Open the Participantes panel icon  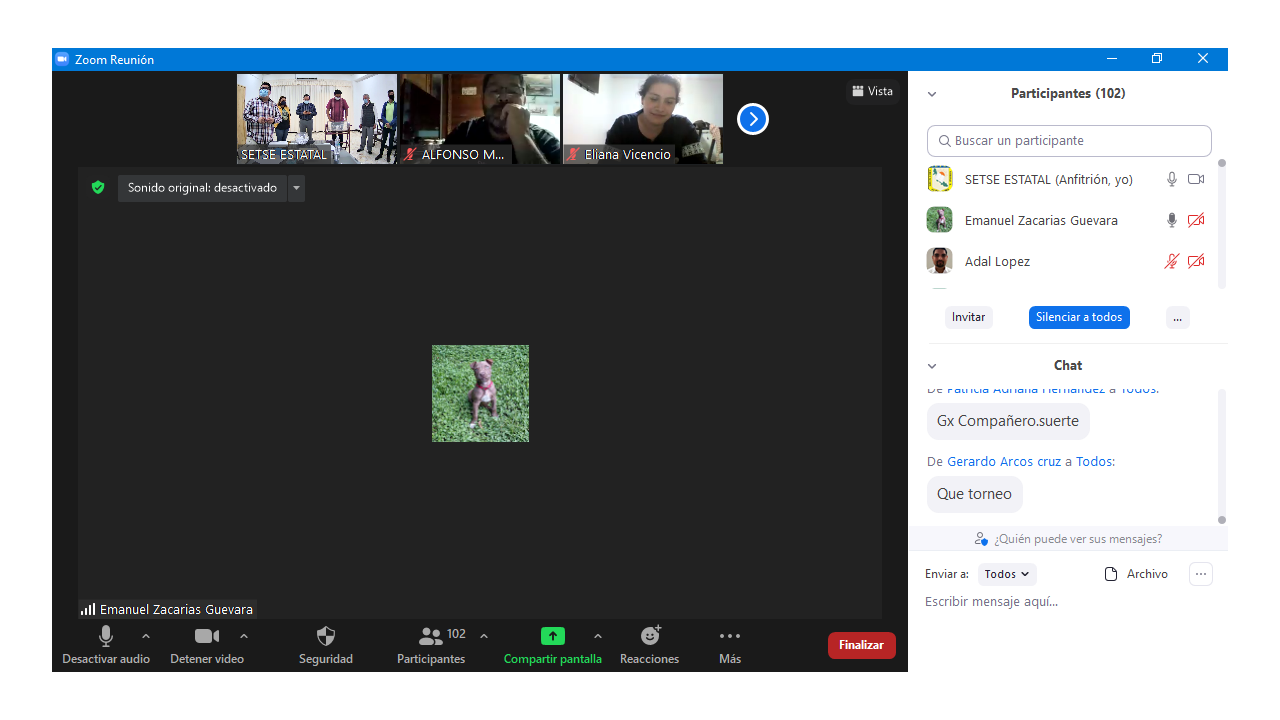[x=431, y=636]
